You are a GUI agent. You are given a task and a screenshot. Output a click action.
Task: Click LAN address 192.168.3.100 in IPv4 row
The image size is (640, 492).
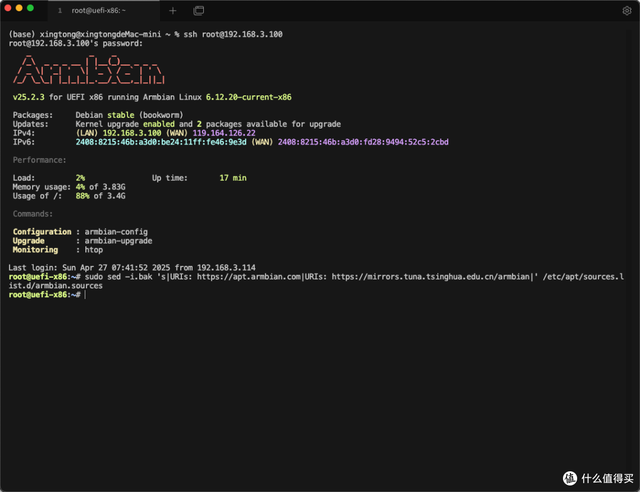(132, 133)
